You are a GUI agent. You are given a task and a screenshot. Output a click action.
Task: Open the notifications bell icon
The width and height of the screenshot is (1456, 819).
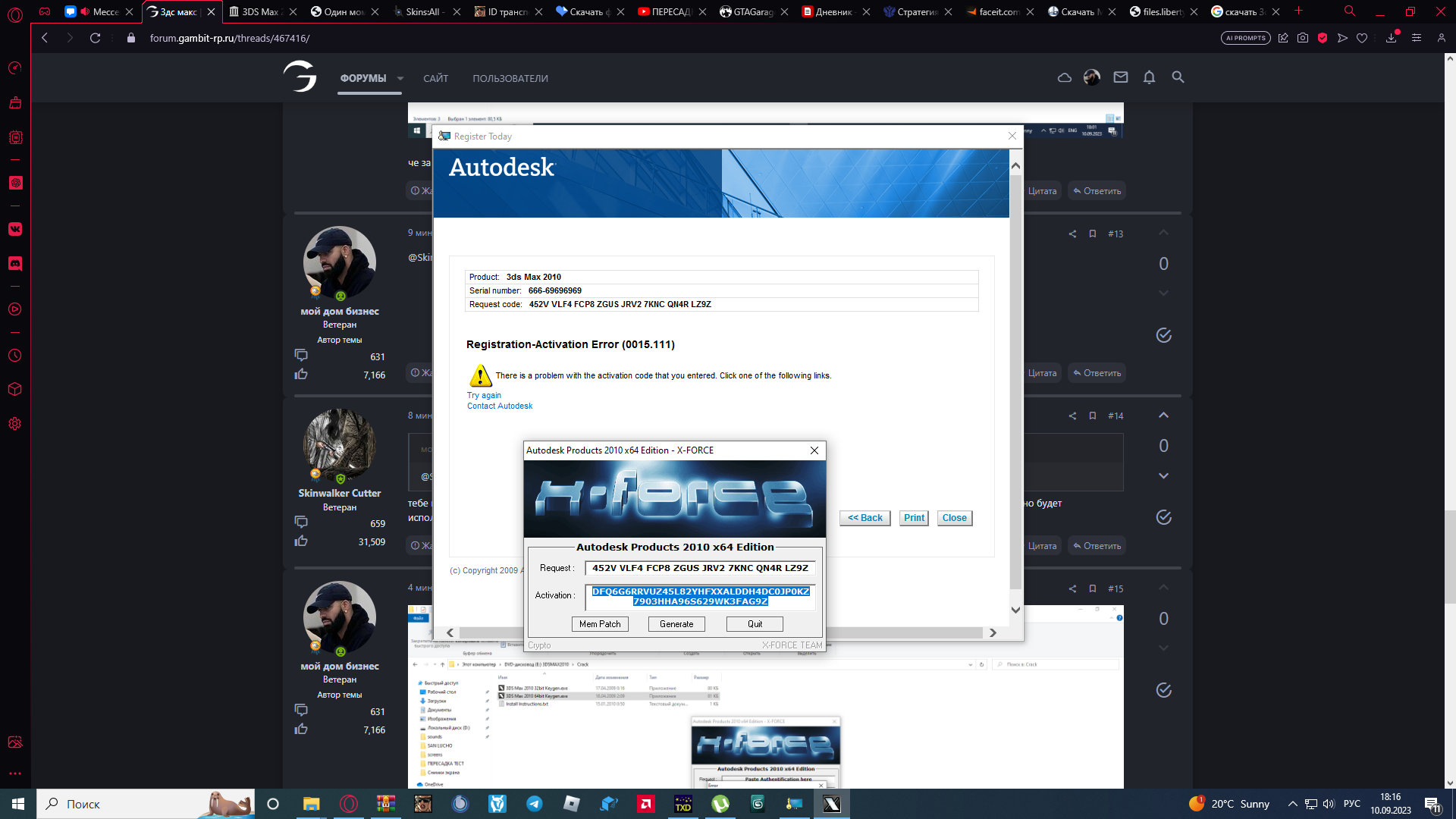coord(1149,77)
